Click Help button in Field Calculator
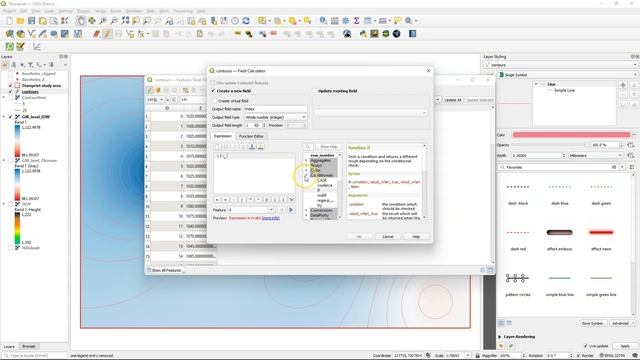The height and width of the screenshot is (360, 640). pos(416,236)
